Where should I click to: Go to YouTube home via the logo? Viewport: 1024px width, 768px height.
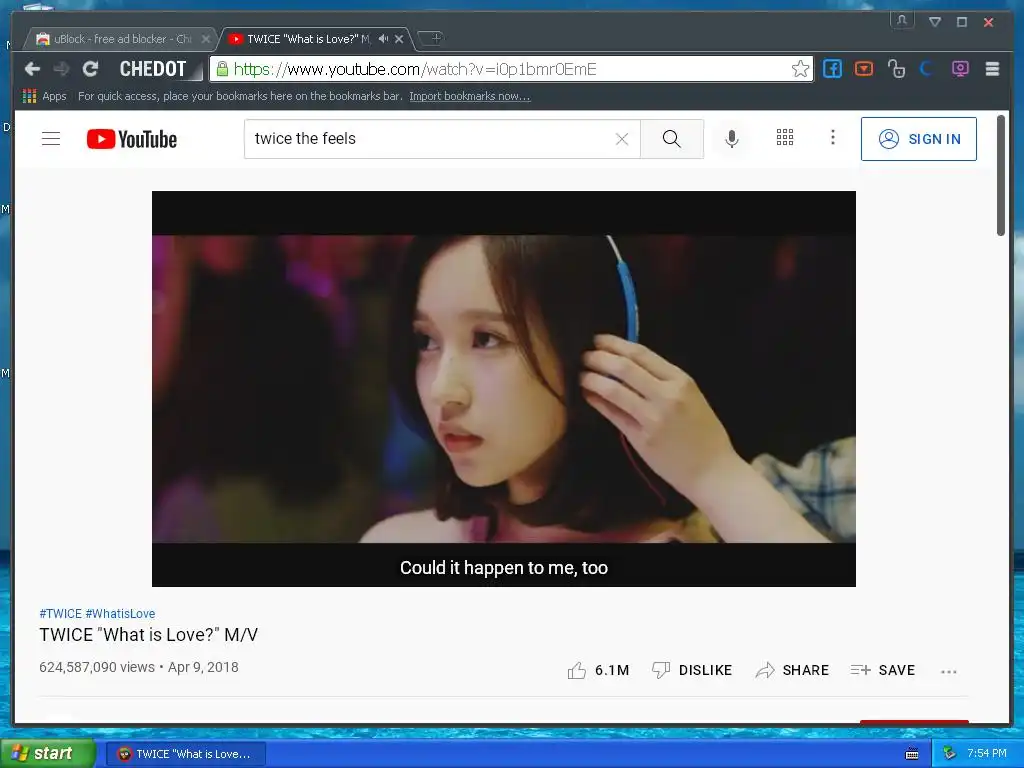click(132, 138)
